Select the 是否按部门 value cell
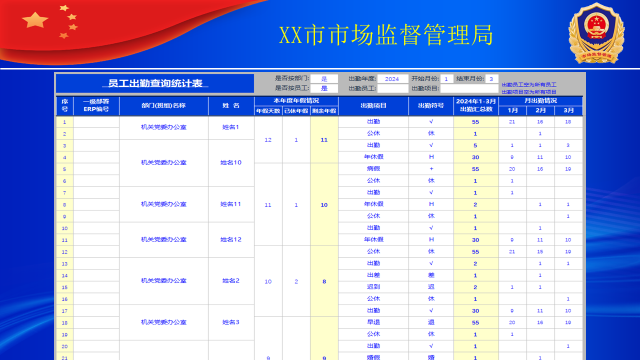640x360 pixels. pos(324,79)
